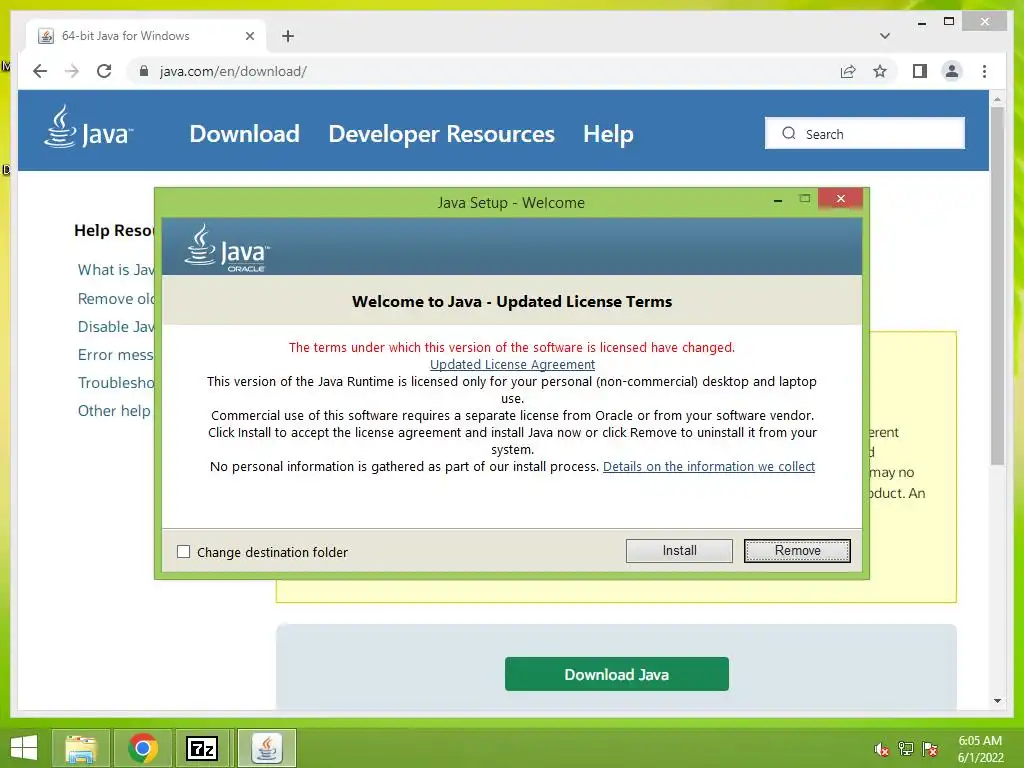Click the Chrome taskbar icon
Screen dimensions: 1024x768
(x=143, y=748)
